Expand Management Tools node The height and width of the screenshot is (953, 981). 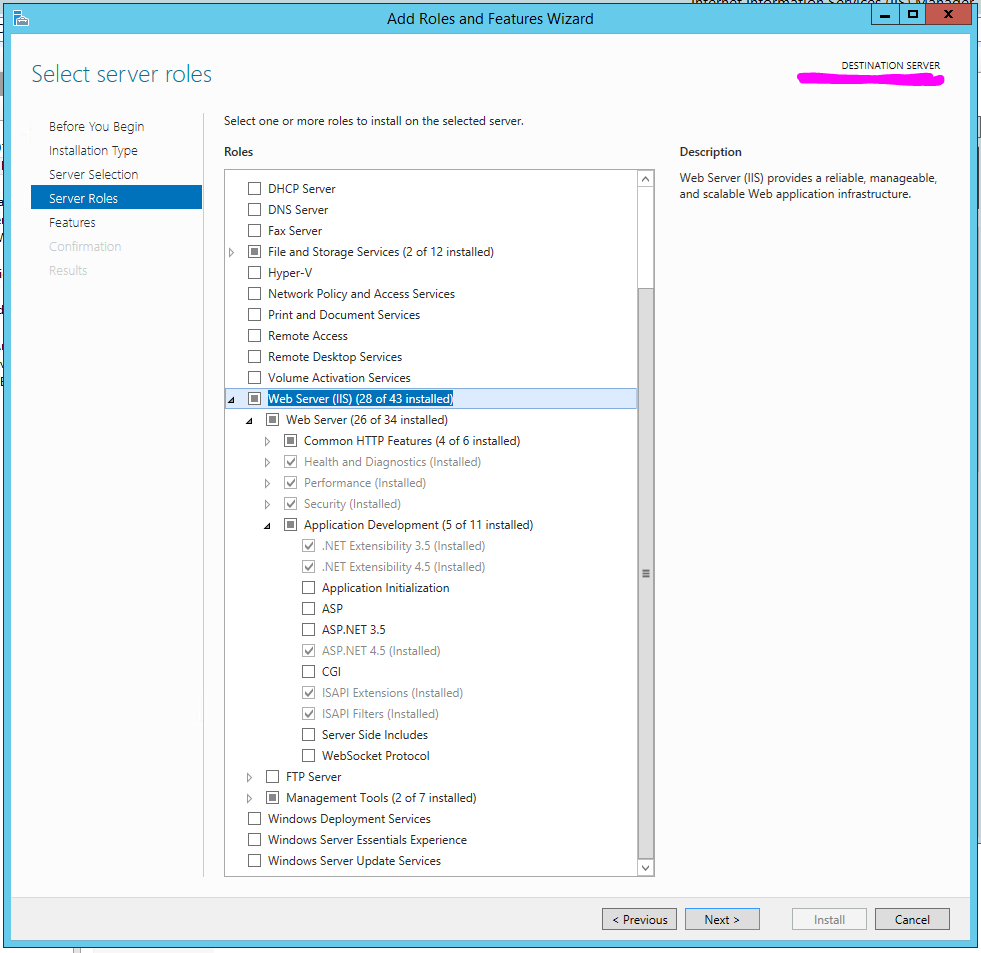(250, 798)
